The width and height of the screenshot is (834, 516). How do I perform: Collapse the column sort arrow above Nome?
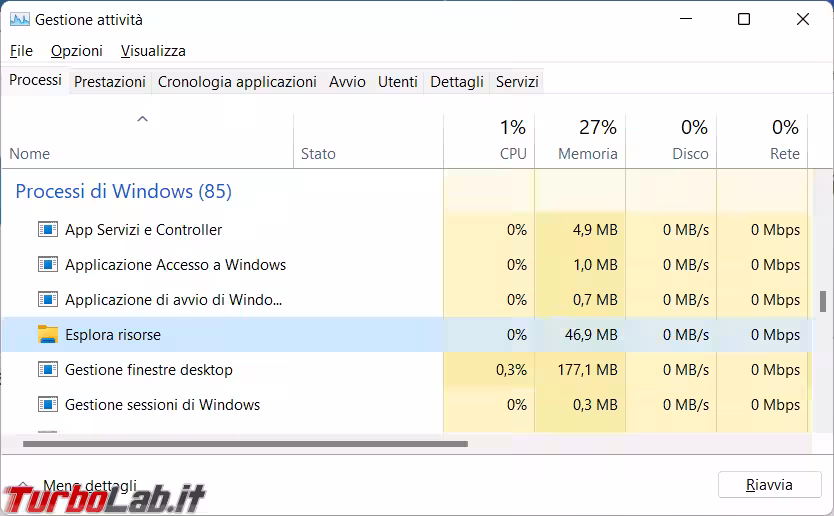(x=142, y=119)
